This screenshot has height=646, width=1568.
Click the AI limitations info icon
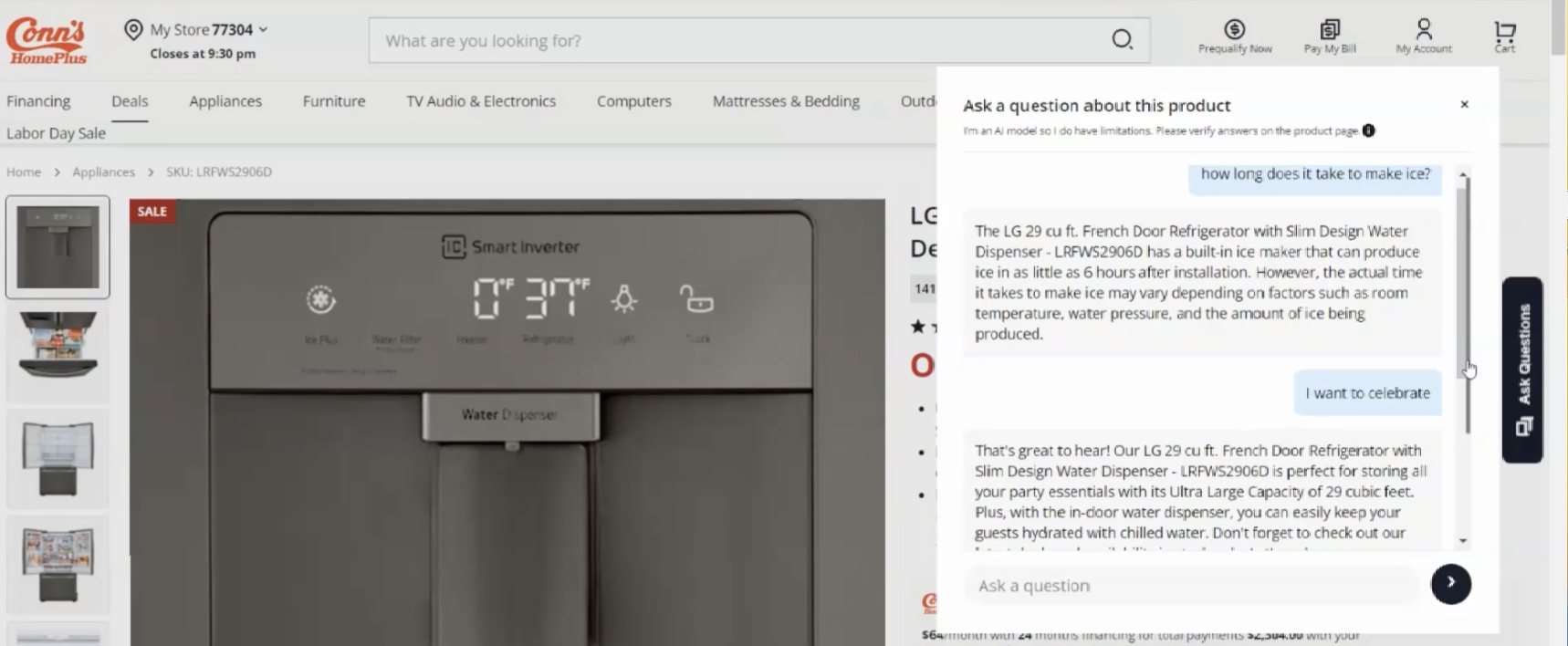click(x=1368, y=130)
